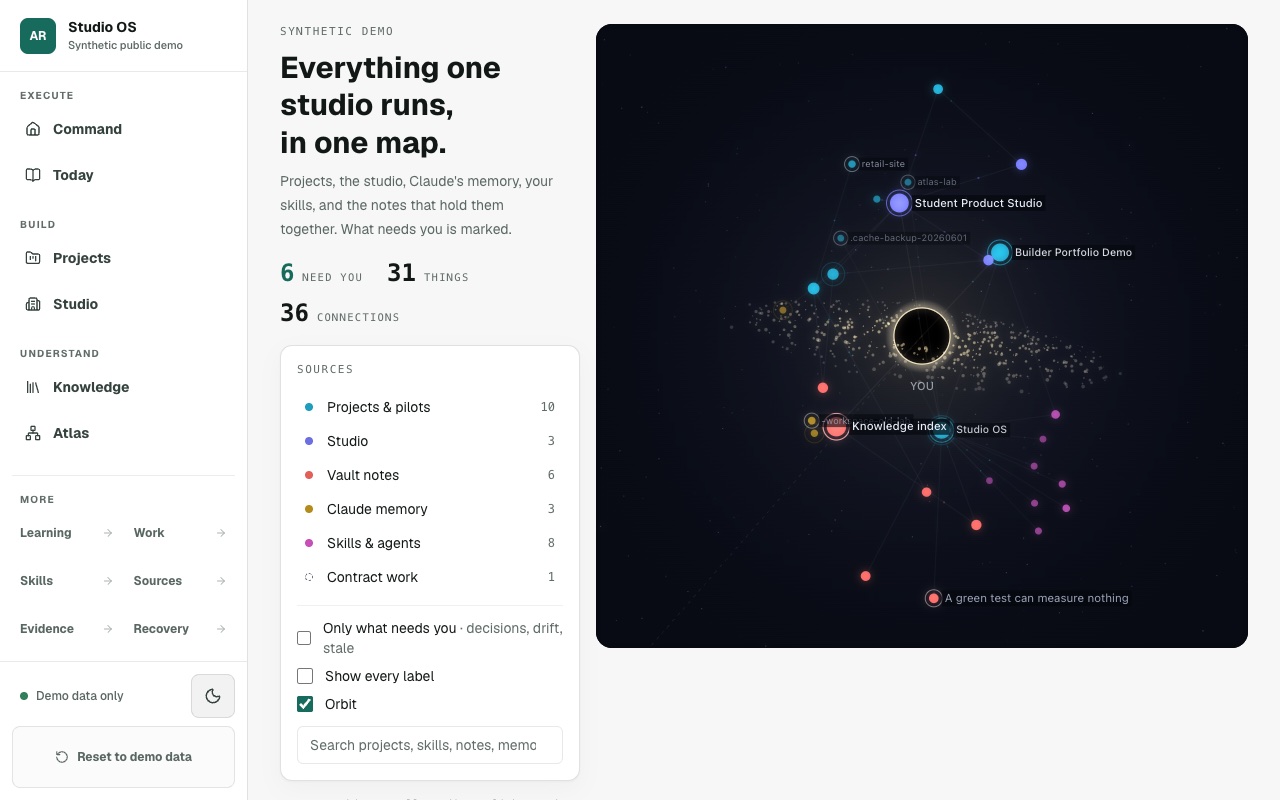Toggle Vault notes source filter
The height and width of the screenshot is (800, 1280).
point(430,475)
